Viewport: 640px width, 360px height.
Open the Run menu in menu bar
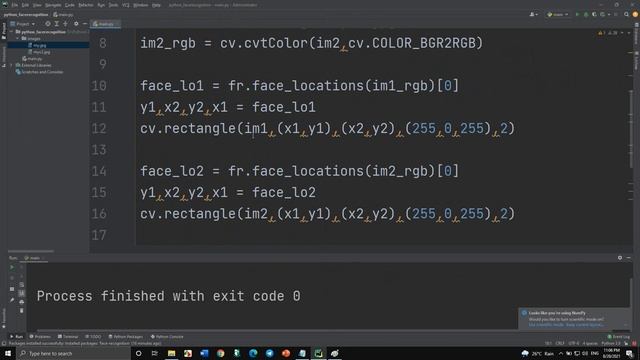click(101, 5)
